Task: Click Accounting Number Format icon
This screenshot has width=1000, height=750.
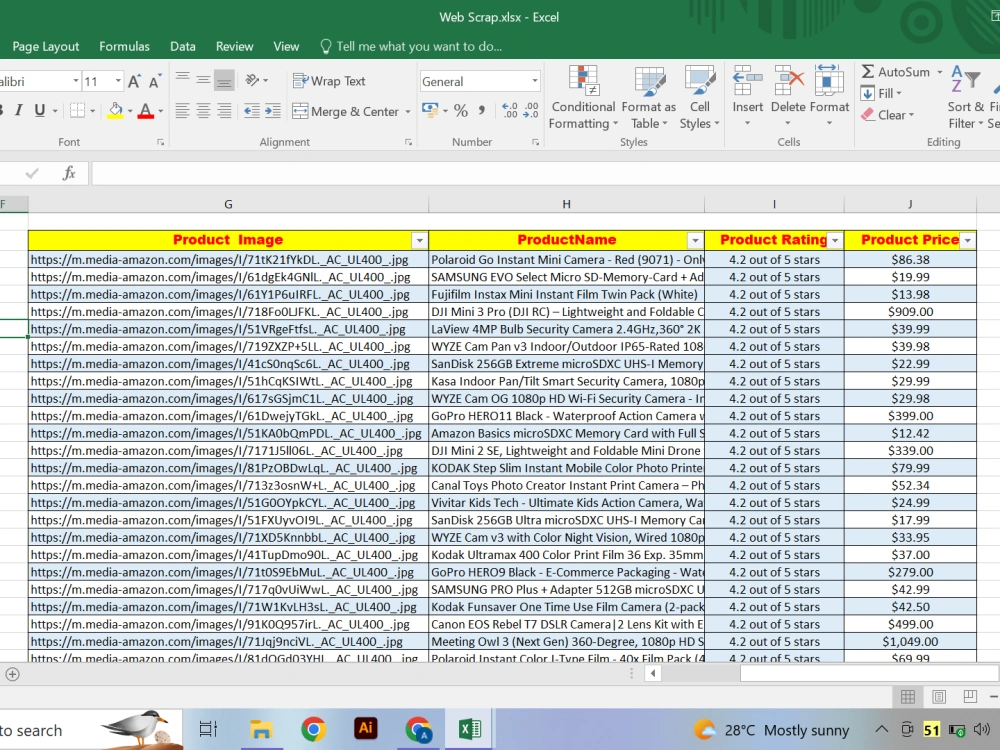Action: click(430, 110)
